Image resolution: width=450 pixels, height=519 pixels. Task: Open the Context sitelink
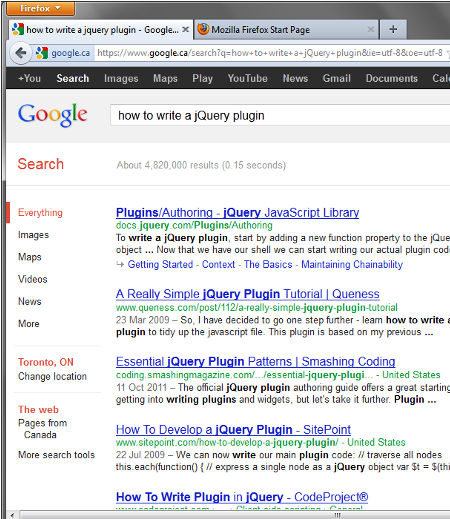click(x=218, y=264)
